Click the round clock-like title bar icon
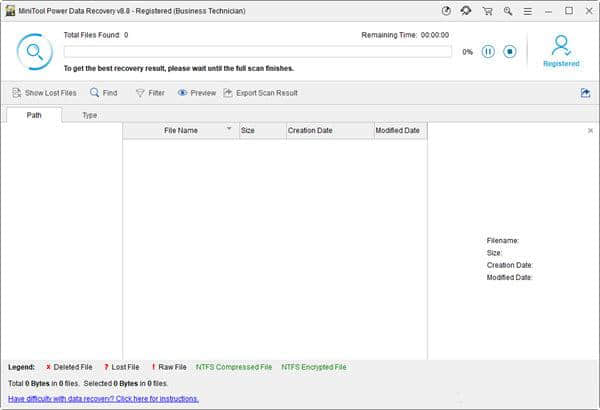The width and height of the screenshot is (600, 410). coord(445,11)
